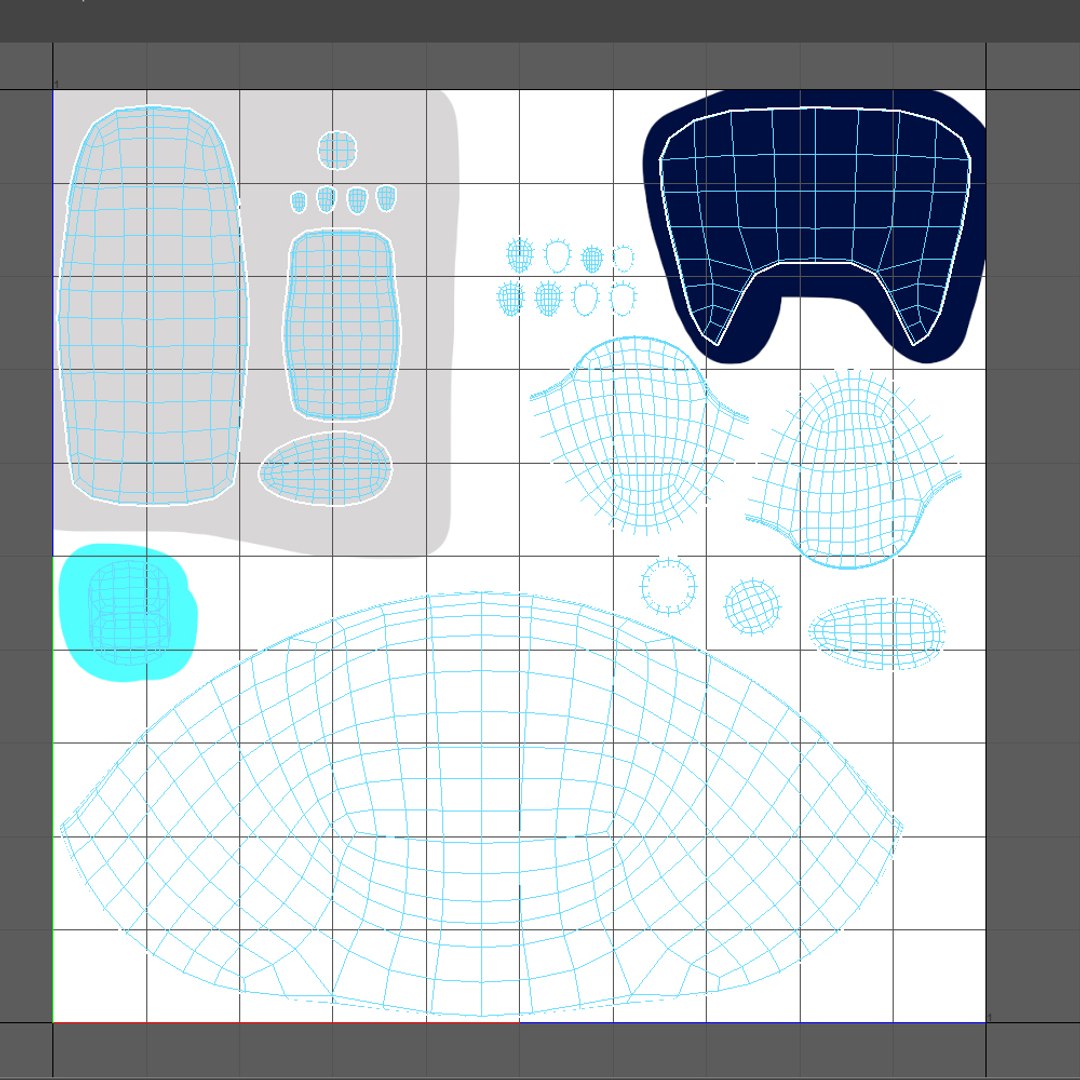Pick the empty ring-shaped UV shell
Screen dimensions: 1080x1080
tap(668, 587)
